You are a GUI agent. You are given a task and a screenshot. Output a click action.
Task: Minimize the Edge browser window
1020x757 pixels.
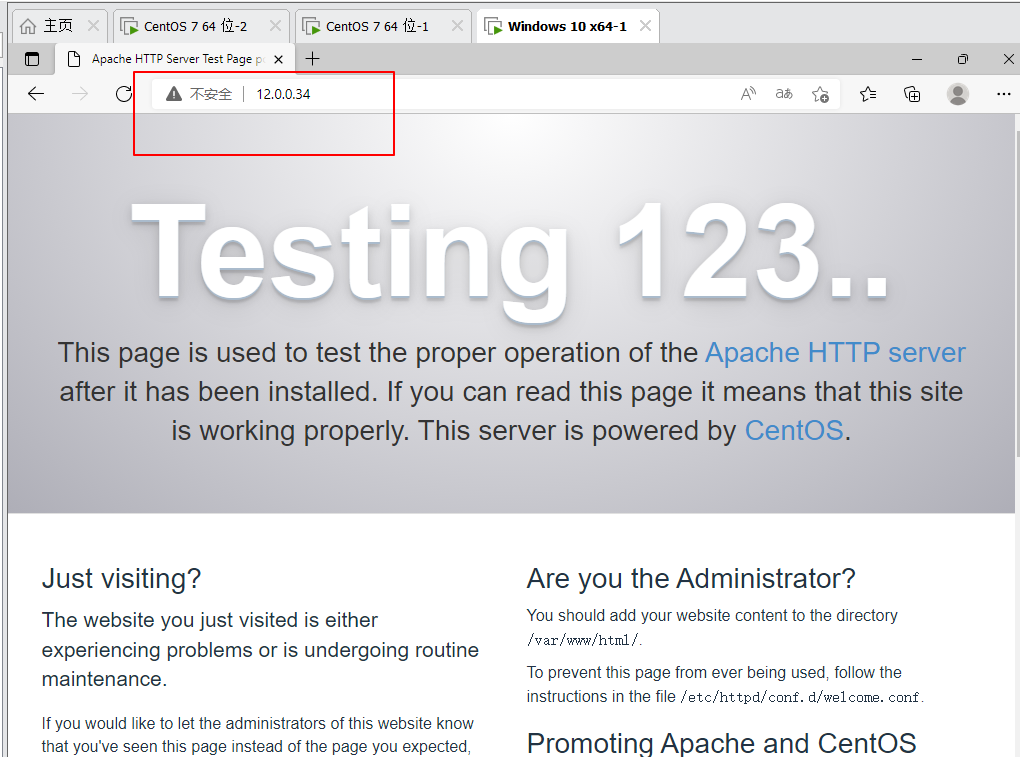(917, 59)
